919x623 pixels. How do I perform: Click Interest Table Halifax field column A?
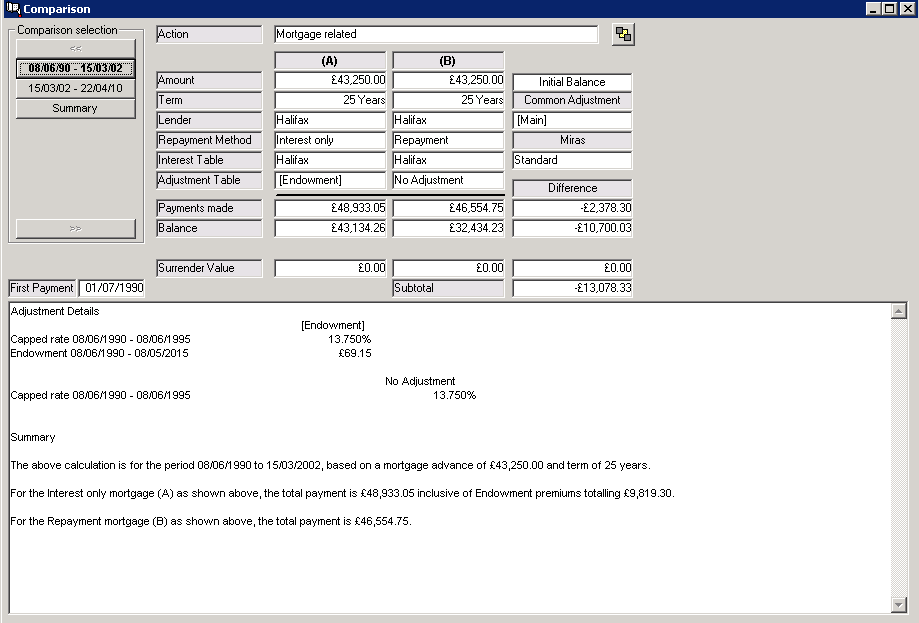[330, 160]
